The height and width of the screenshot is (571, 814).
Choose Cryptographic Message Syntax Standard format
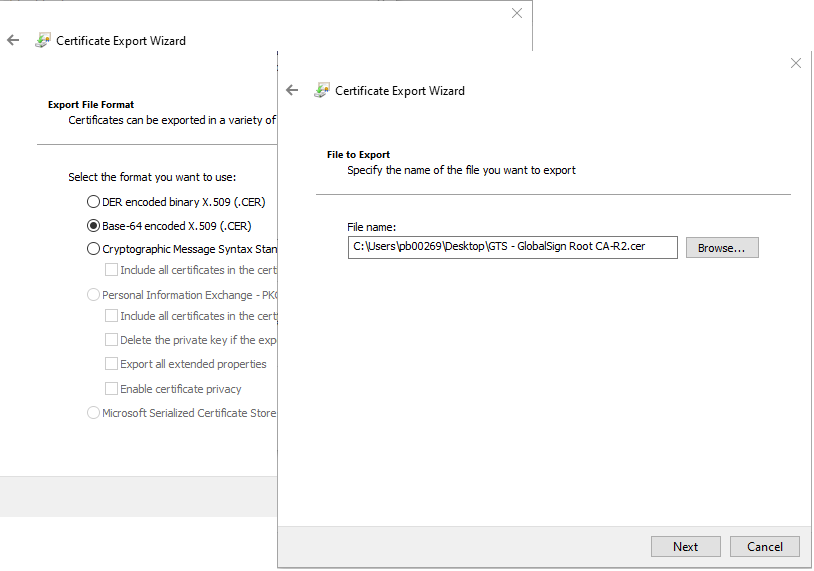click(94, 249)
